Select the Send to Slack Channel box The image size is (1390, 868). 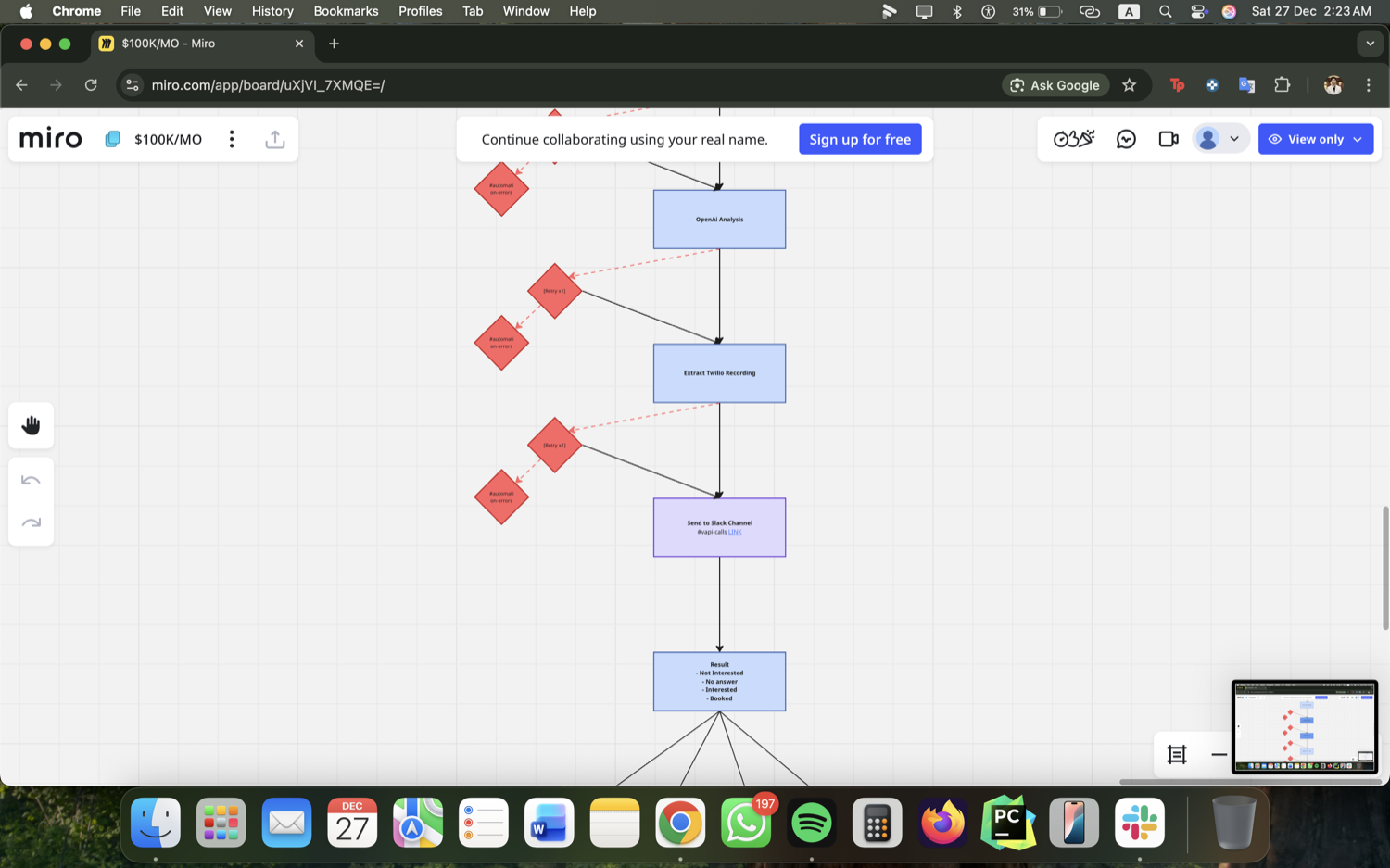coord(719,527)
